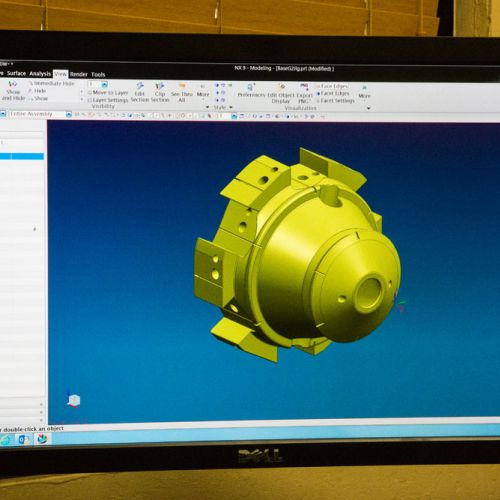This screenshot has height=500, width=500.
Task: Click the Show and Hide icon
Action: (13, 84)
